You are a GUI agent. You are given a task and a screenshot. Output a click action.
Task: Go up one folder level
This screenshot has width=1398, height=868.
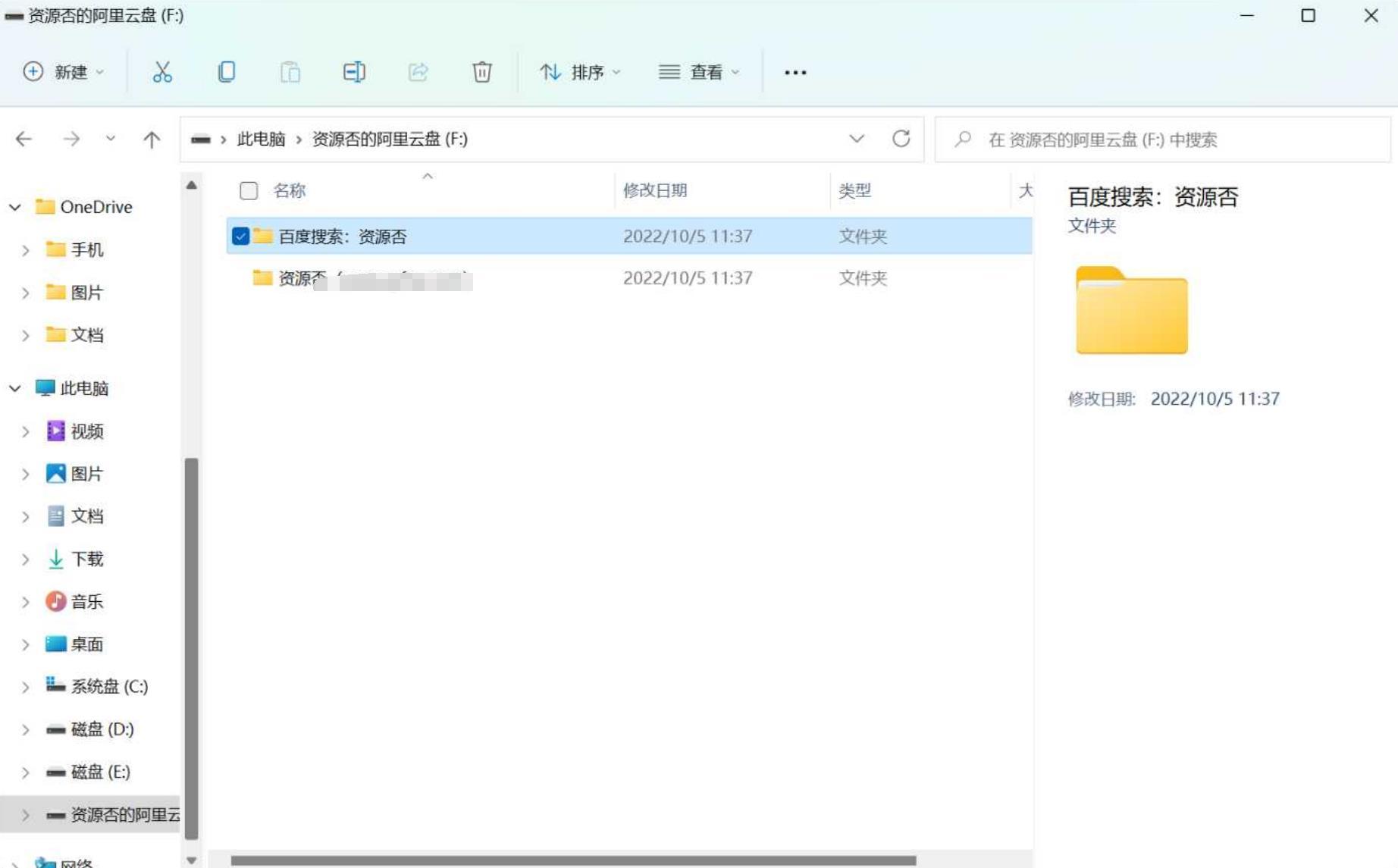coord(152,139)
